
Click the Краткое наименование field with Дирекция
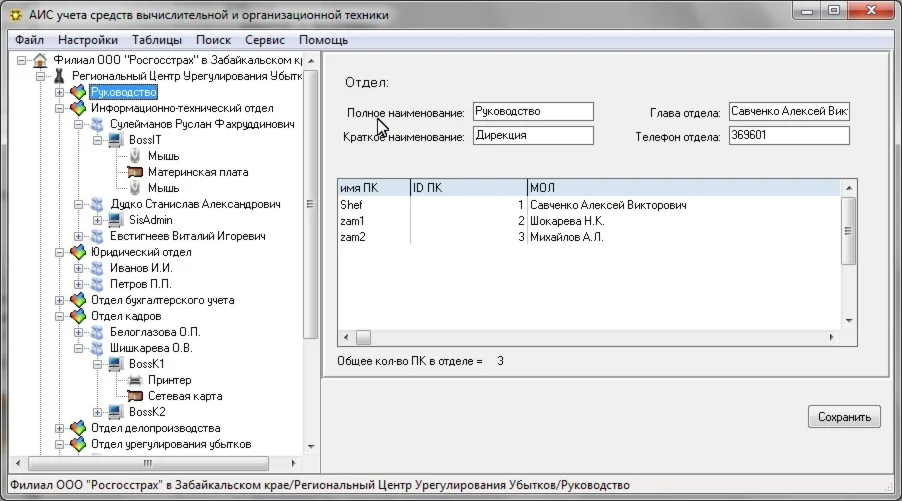(x=533, y=135)
